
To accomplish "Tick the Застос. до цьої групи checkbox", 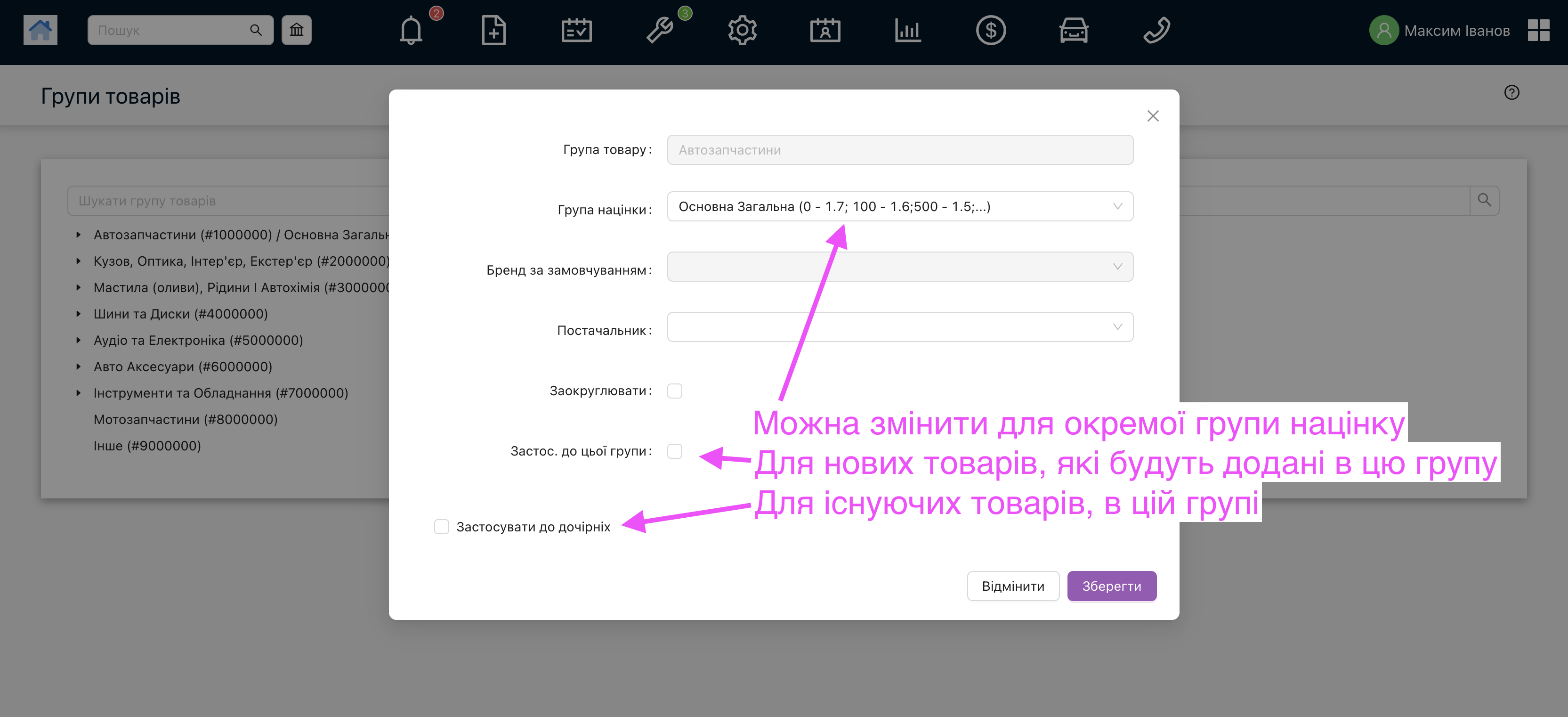I will tap(674, 451).
